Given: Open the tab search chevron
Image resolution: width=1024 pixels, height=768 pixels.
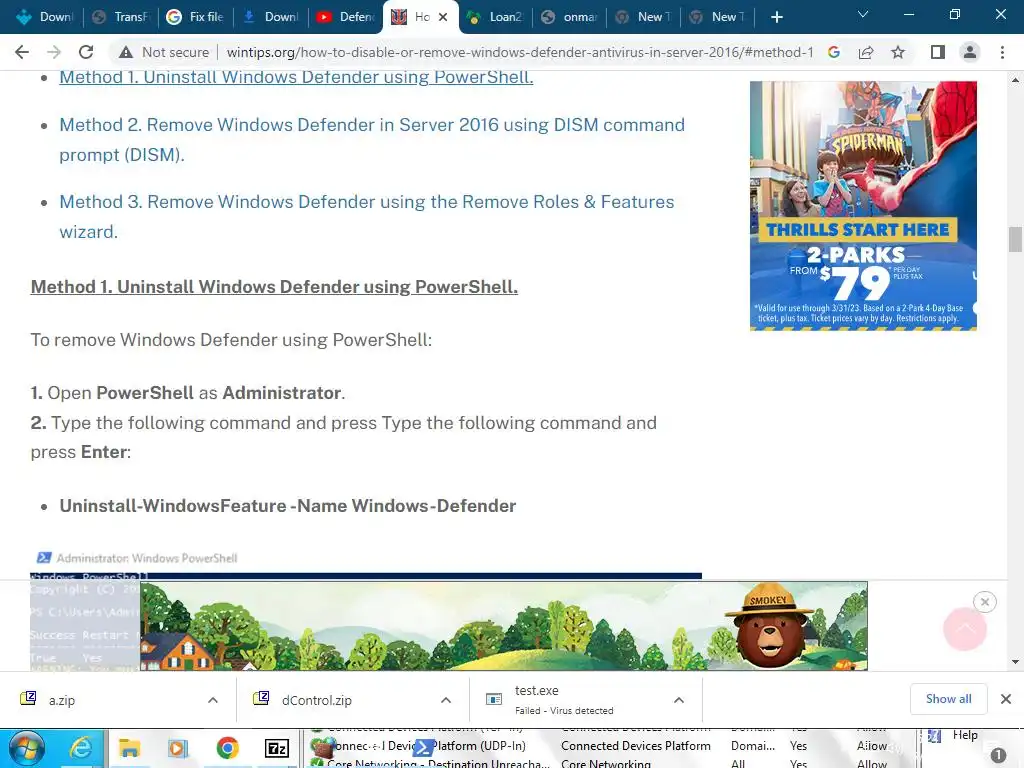Looking at the screenshot, I should coord(863,14).
